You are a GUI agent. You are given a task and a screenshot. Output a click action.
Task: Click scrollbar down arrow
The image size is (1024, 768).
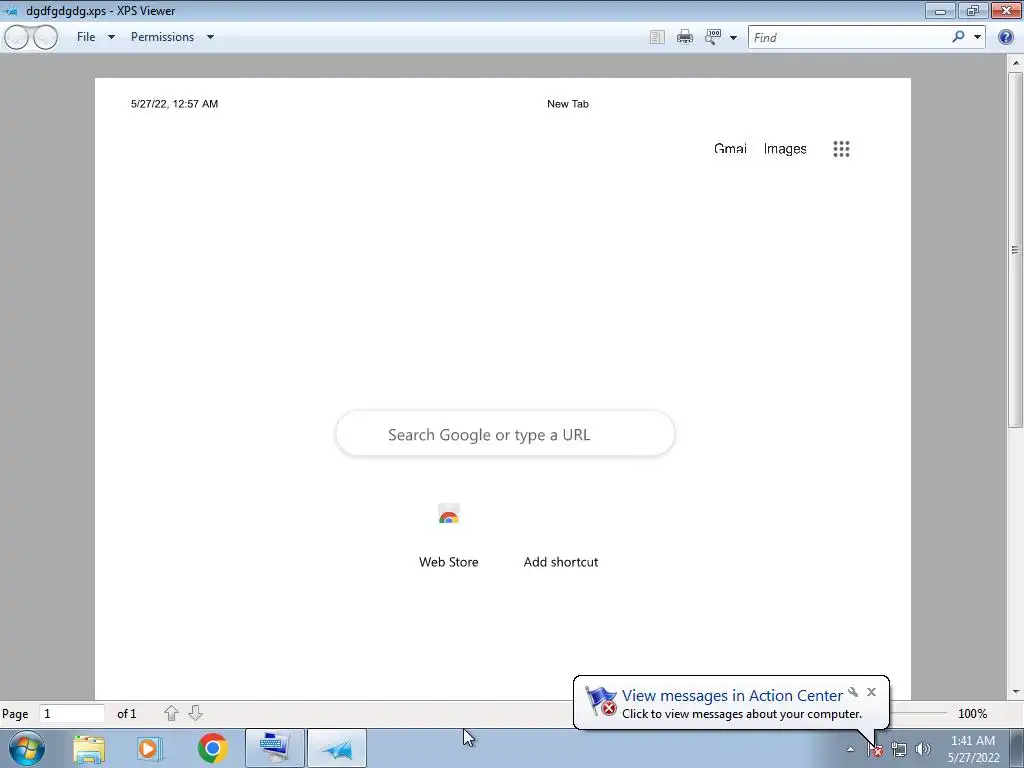tap(1015, 692)
